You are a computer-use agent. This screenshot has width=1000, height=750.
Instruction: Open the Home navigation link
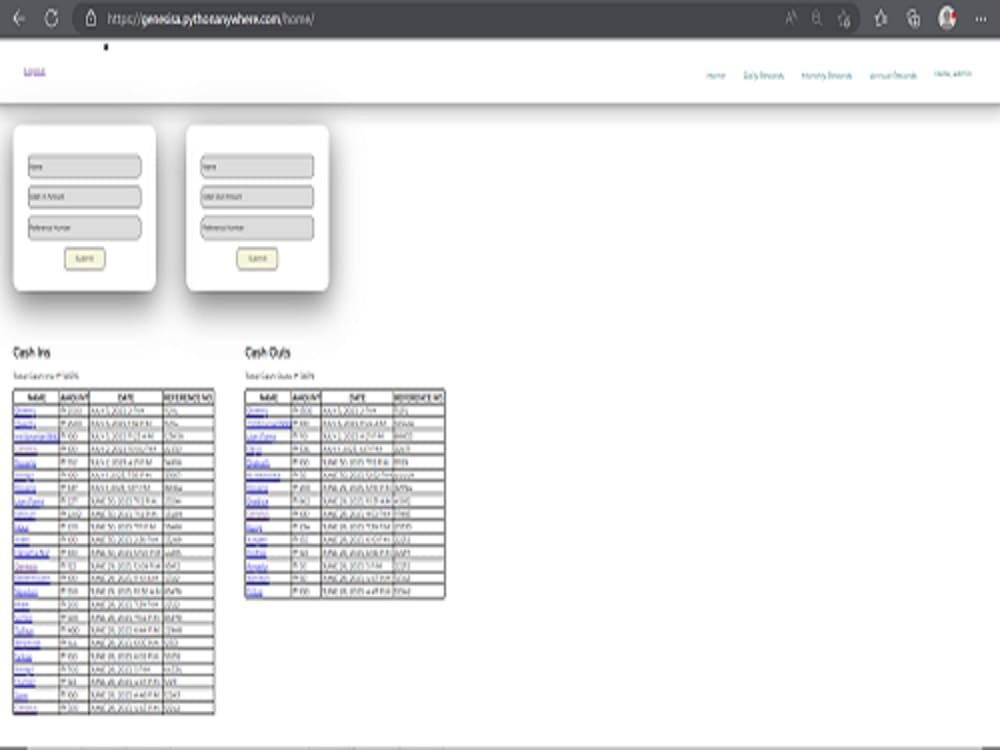point(716,75)
